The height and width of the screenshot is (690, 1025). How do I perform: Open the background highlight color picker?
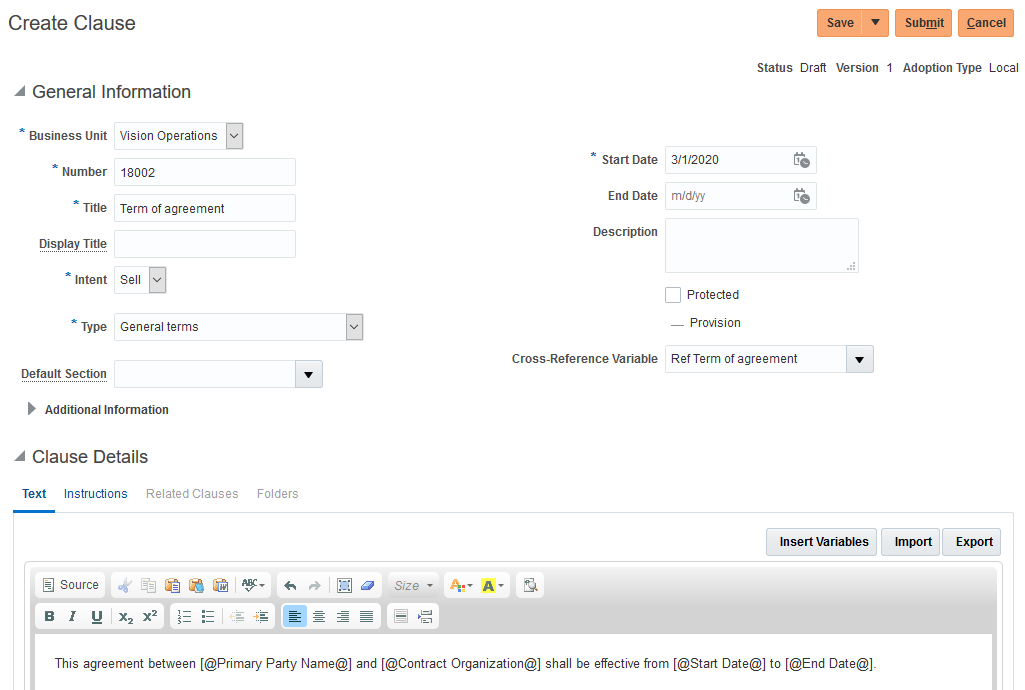click(x=492, y=585)
